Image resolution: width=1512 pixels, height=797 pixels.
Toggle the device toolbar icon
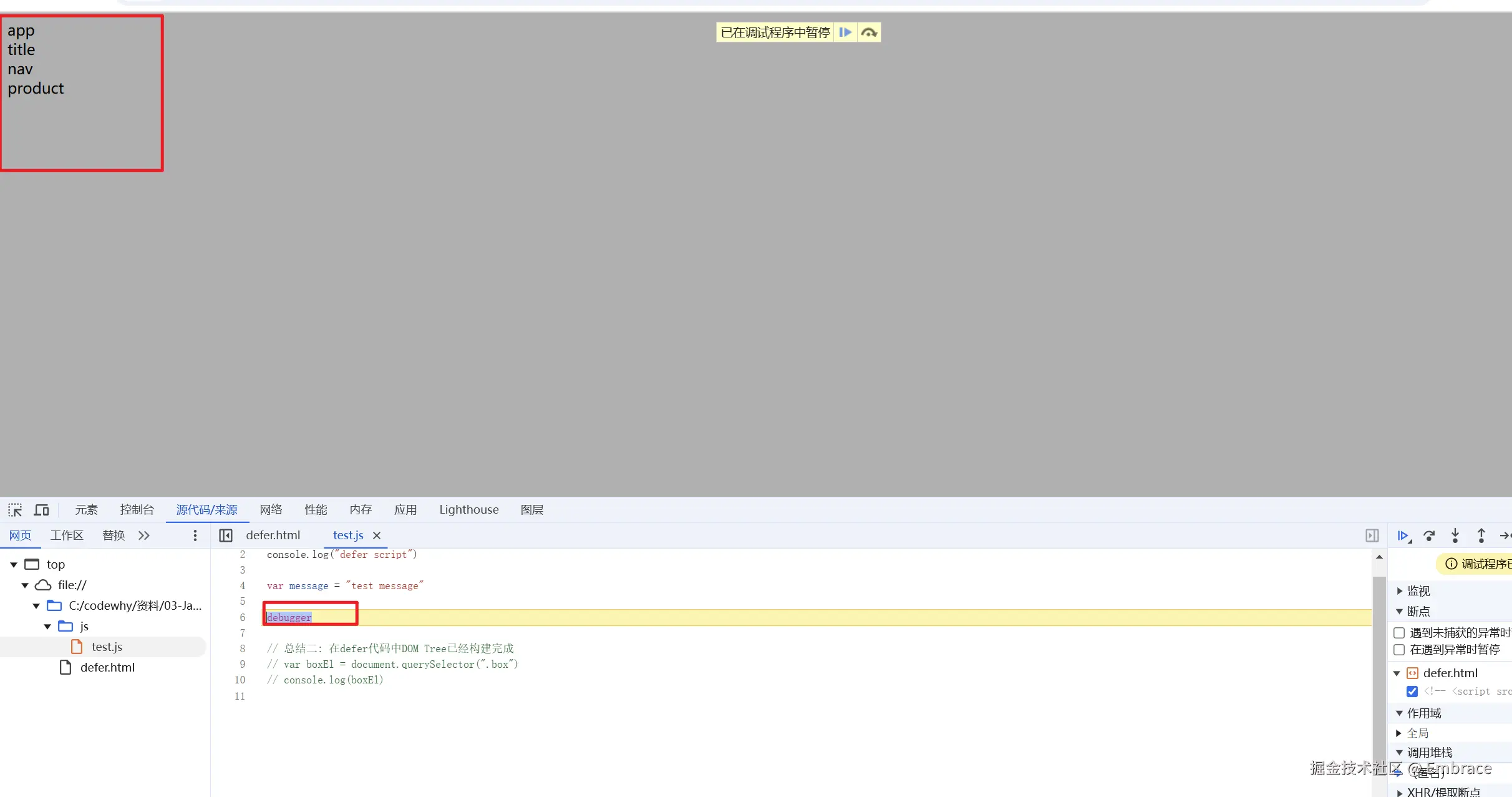41,510
